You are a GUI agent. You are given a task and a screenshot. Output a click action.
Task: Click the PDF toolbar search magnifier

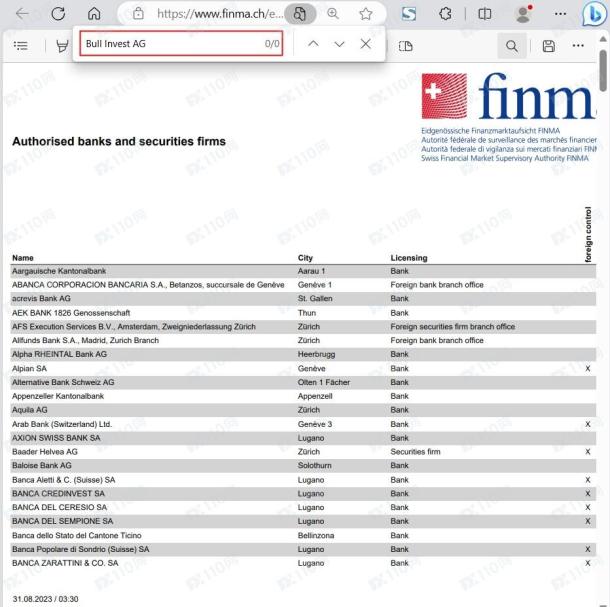tap(512, 46)
